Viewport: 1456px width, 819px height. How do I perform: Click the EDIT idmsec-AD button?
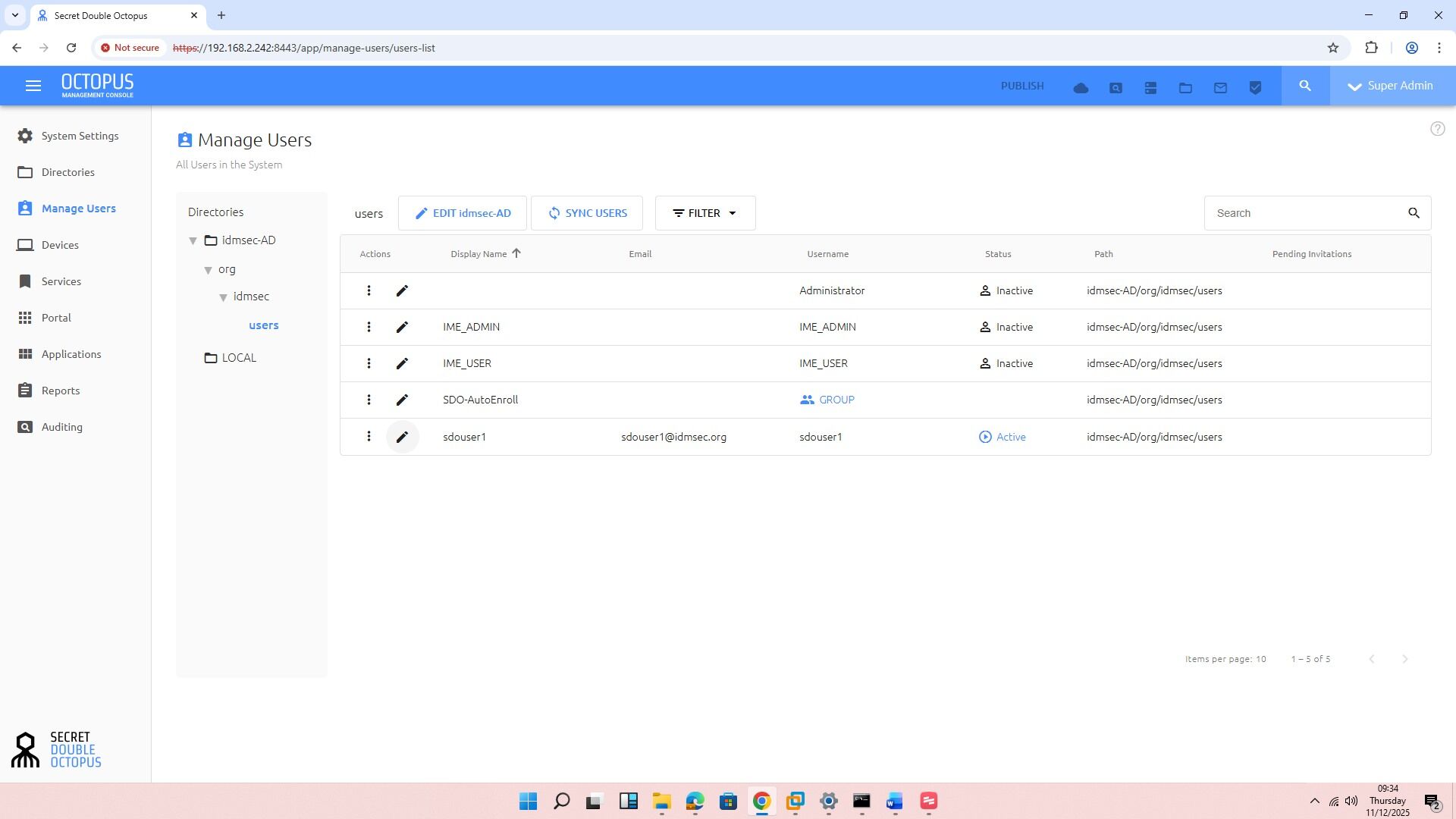(x=462, y=213)
